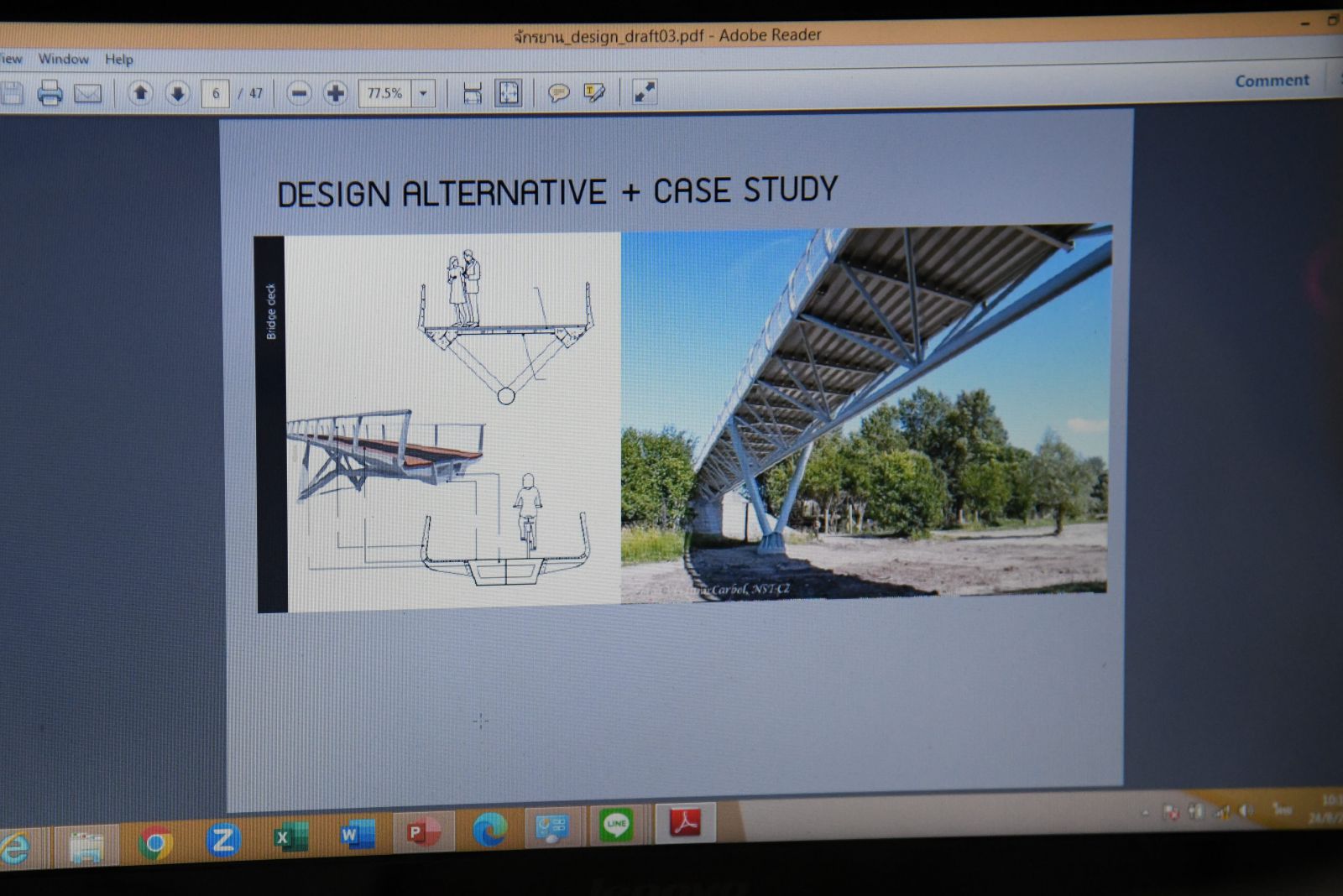Click the Print file icon
The width and height of the screenshot is (1343, 896).
[x=50, y=93]
